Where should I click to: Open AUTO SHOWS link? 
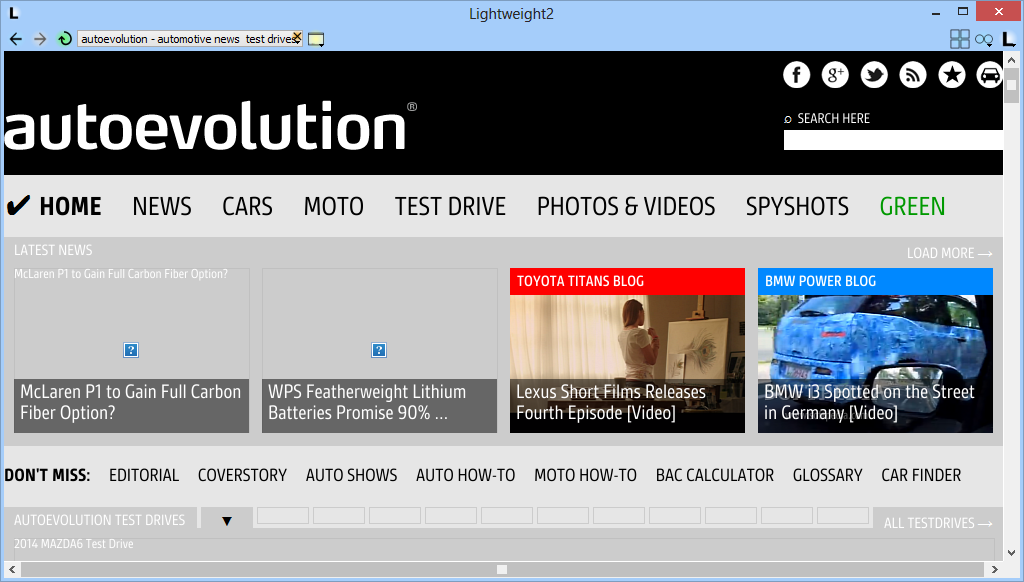pyautogui.click(x=351, y=475)
